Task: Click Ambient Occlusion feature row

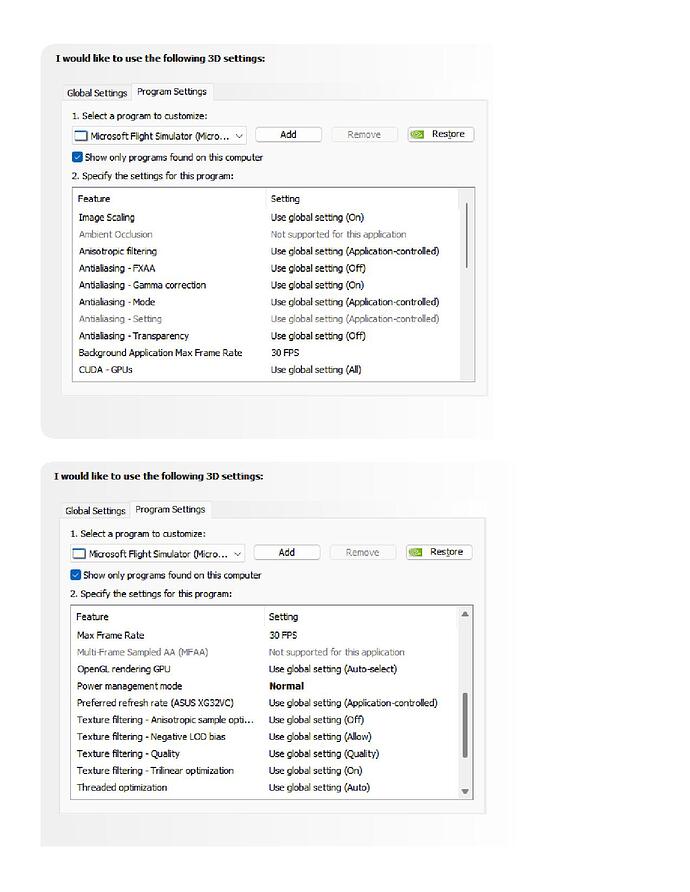Action: (265, 234)
